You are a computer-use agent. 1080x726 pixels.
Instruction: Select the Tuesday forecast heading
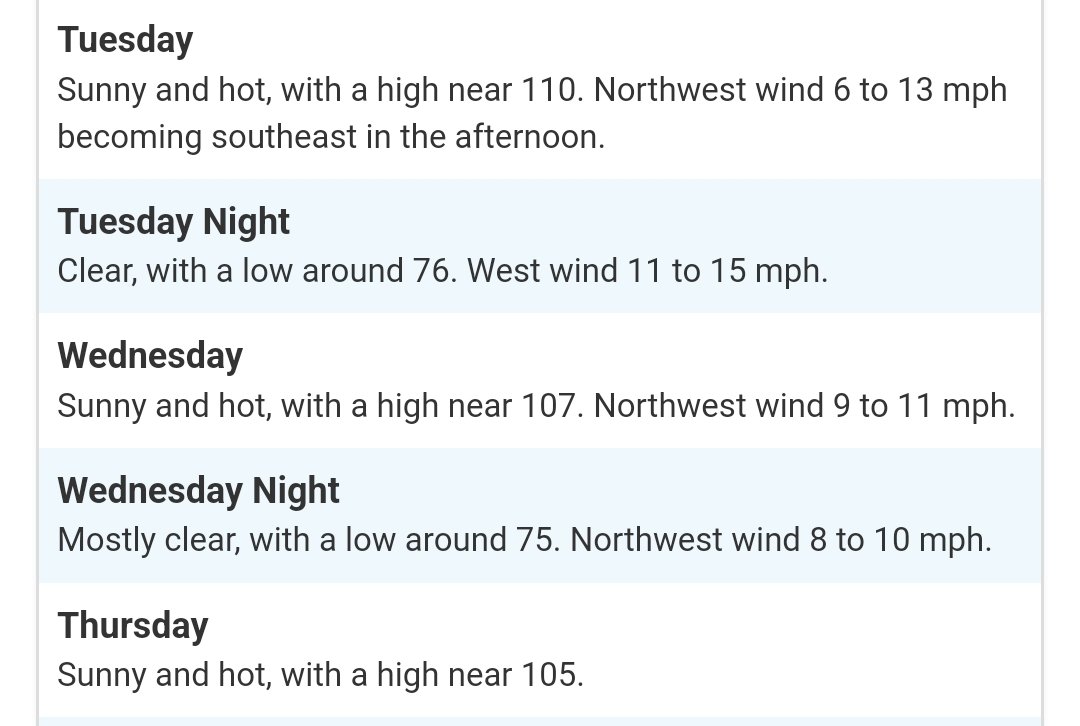coord(125,40)
